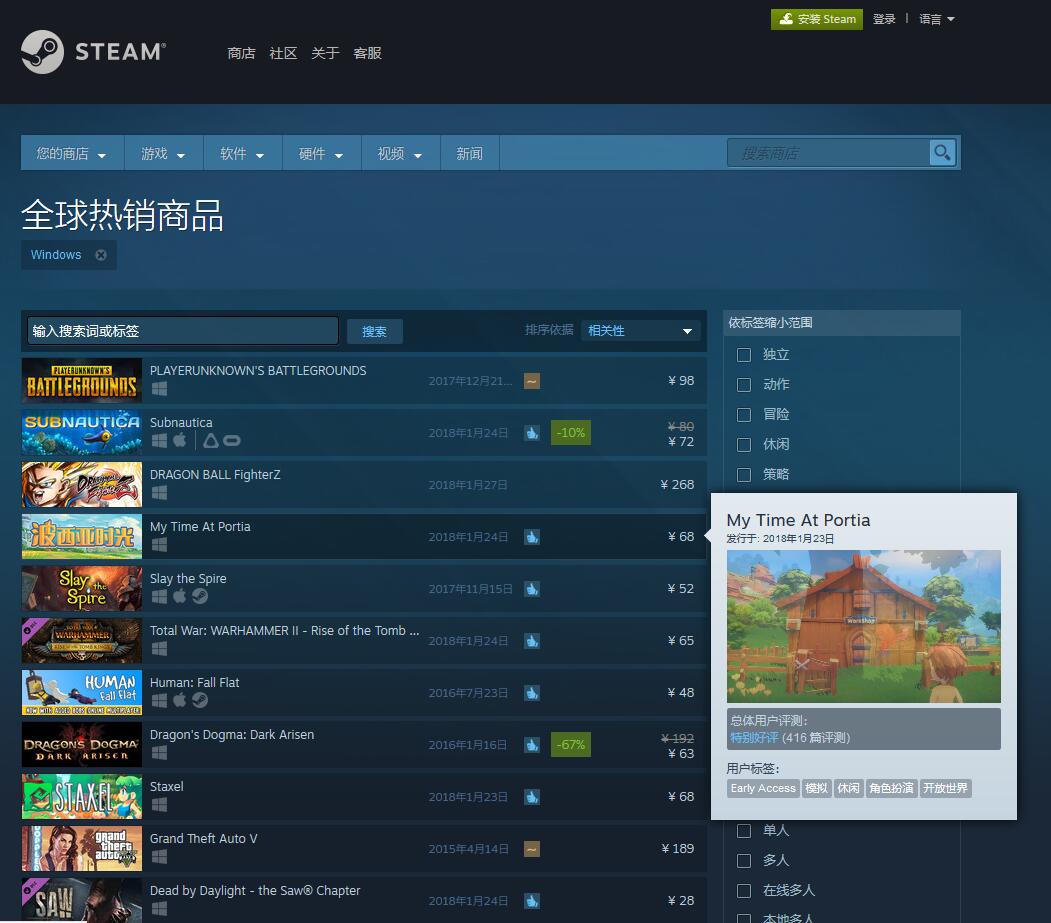Viewport: 1051px width, 923px height.
Task: Click the thumbs-up icon on the Total War: WARHAMMER II row
Action: pos(532,641)
